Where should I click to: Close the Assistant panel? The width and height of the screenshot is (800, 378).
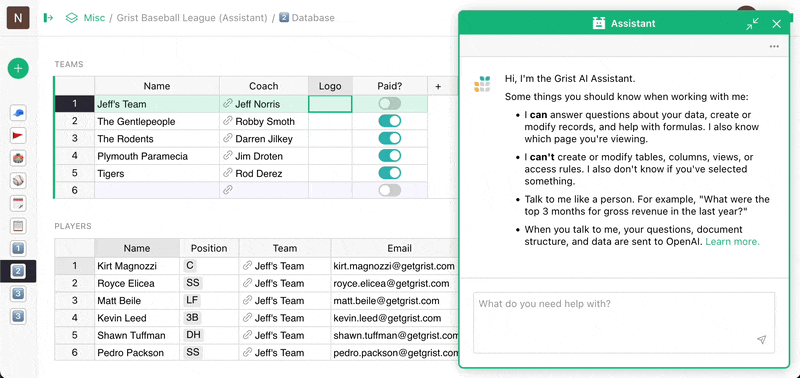tap(777, 24)
